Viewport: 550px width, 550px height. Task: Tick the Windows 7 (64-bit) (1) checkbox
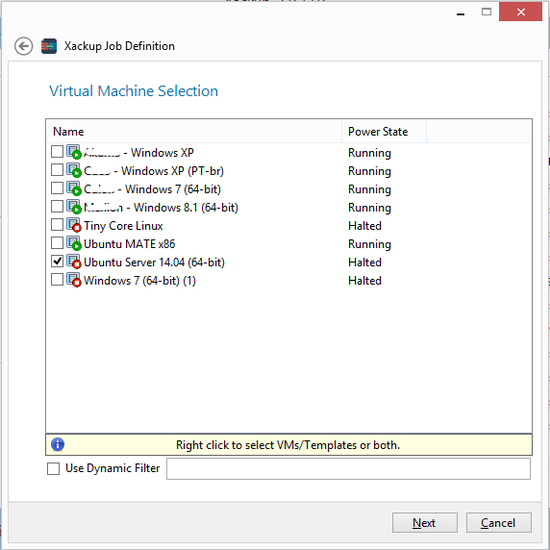57,280
